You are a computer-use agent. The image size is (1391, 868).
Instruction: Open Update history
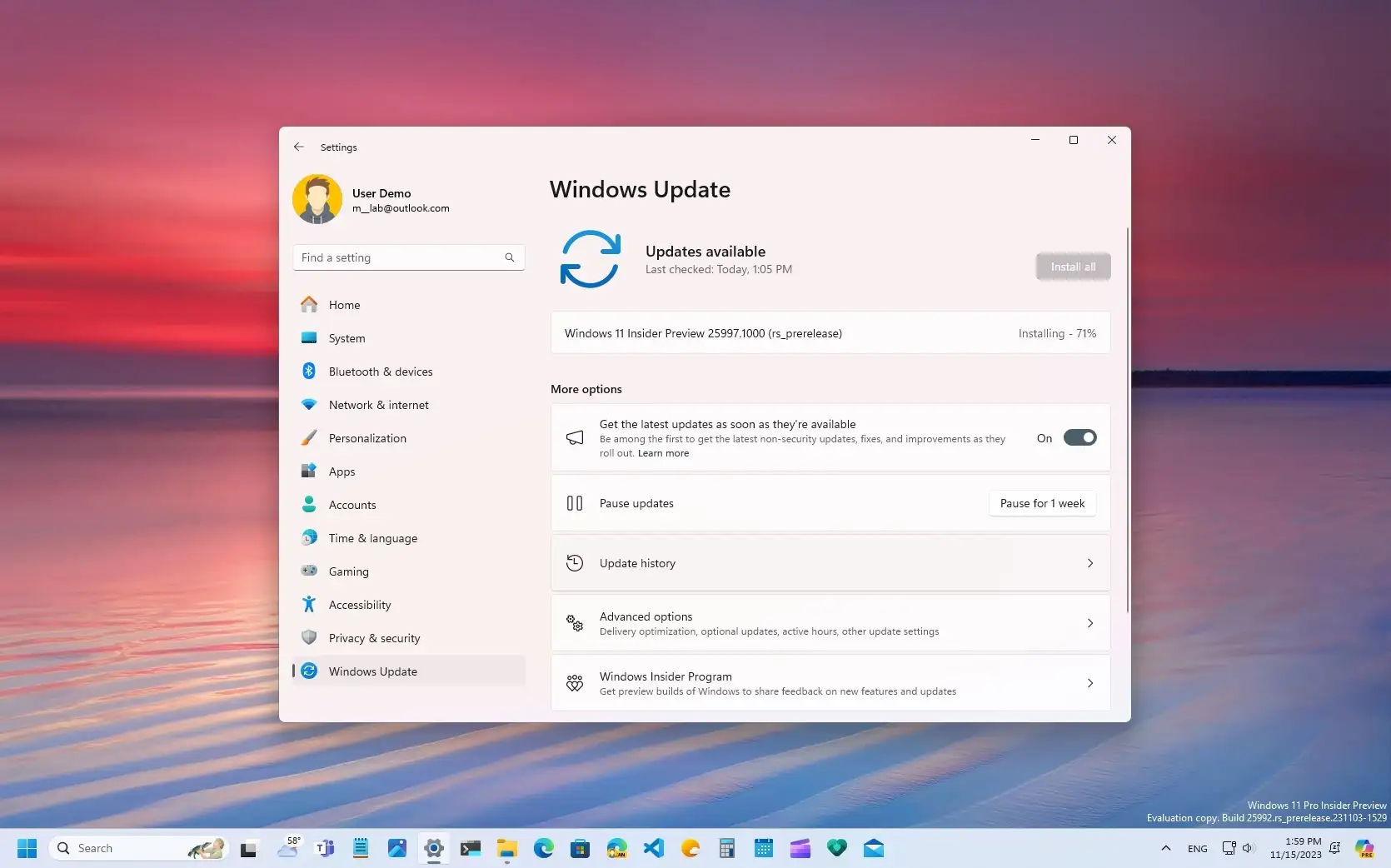click(x=830, y=563)
